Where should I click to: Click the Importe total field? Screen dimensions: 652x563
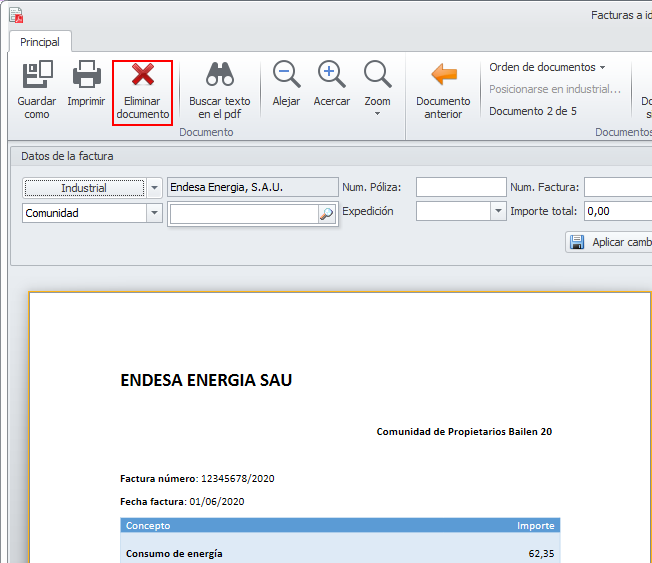point(618,211)
